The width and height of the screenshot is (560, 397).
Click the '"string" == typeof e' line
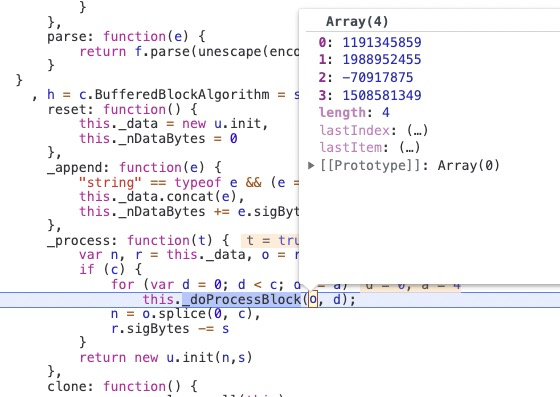[x=189, y=182]
